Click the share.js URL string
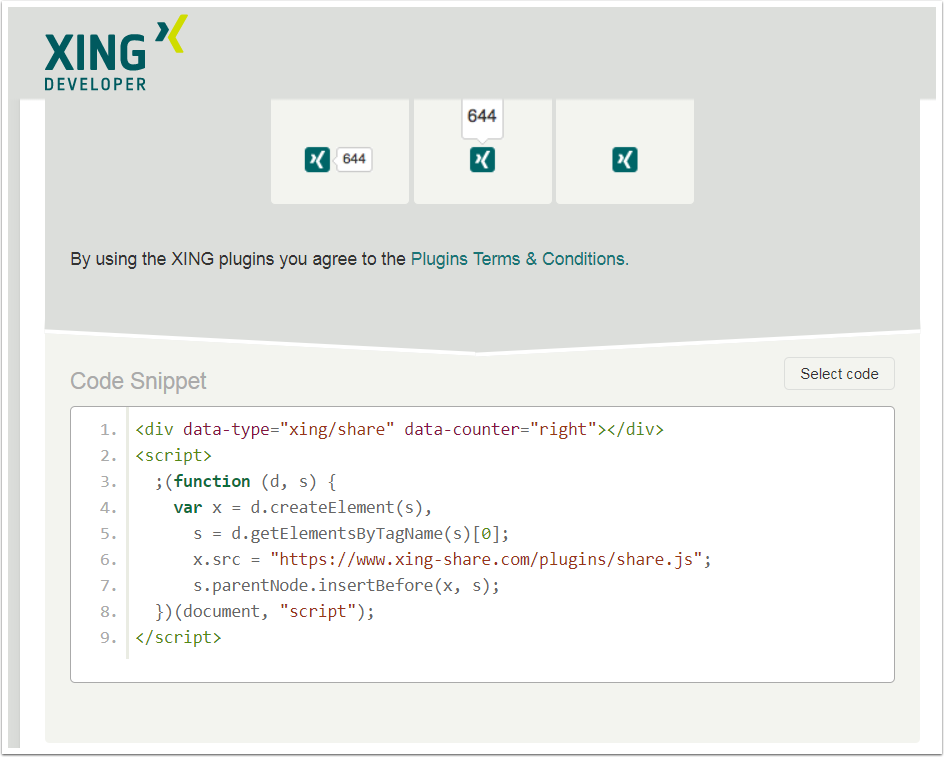The height and width of the screenshot is (757, 944). click(486, 559)
